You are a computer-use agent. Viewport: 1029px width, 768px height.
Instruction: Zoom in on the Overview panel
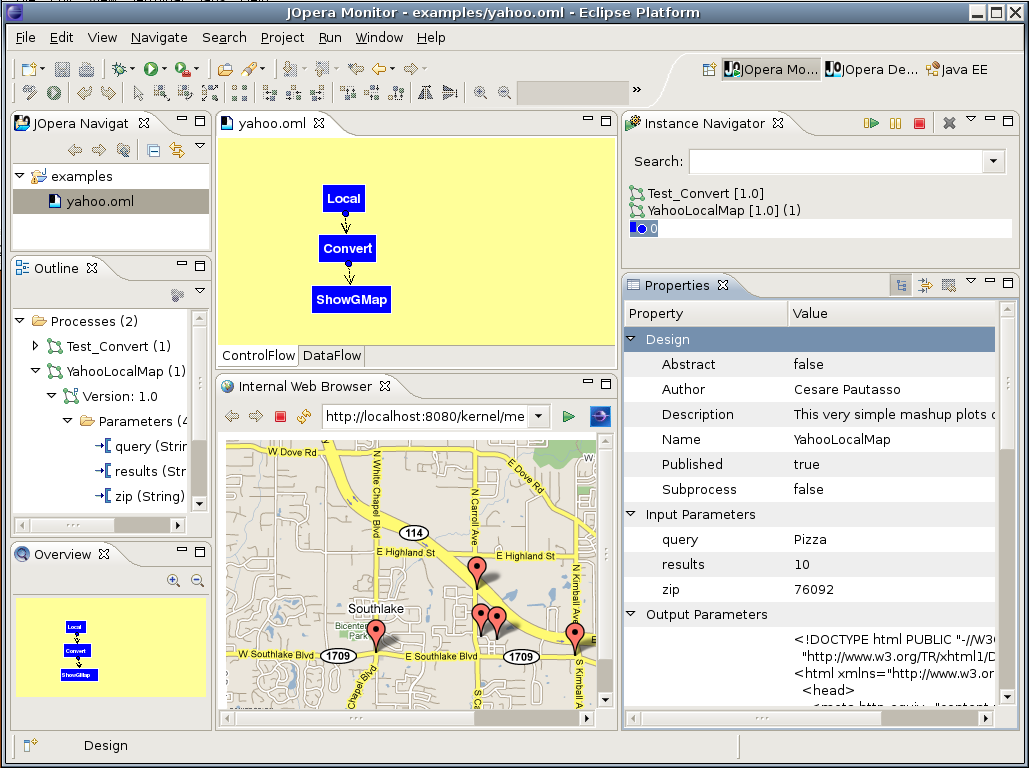click(173, 580)
